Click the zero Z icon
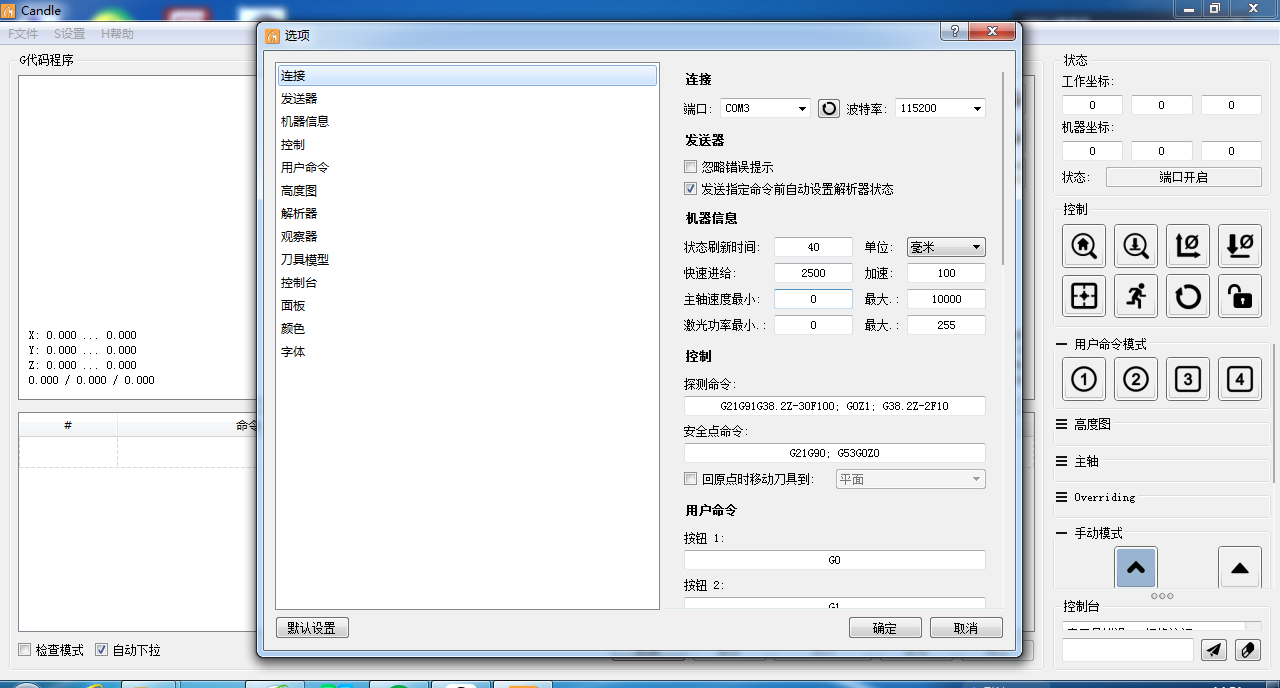The image size is (1280, 688). click(1240, 245)
